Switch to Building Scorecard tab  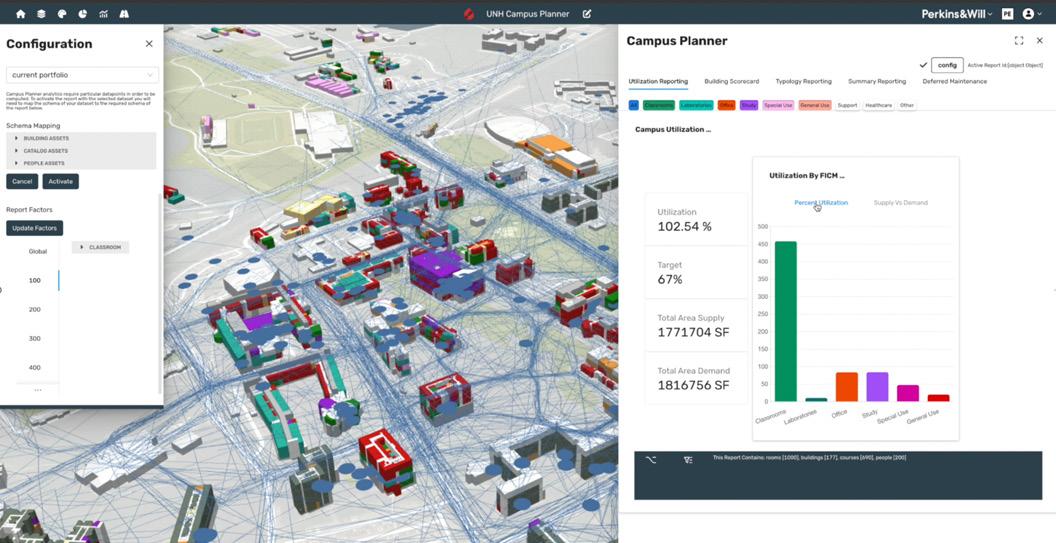pos(731,81)
